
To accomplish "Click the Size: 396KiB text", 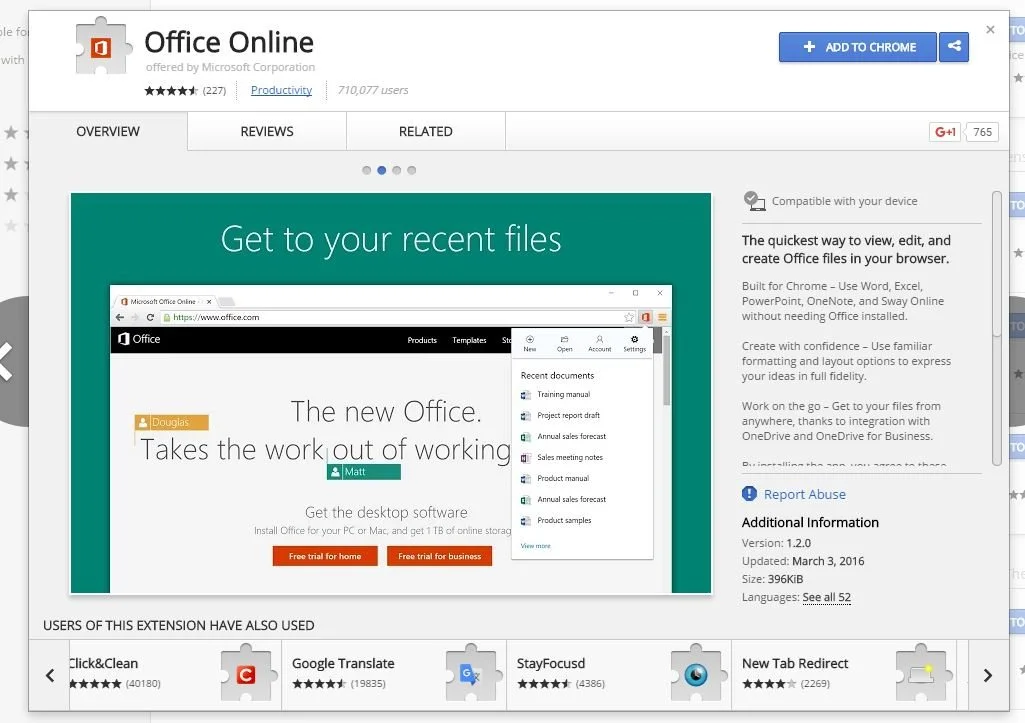I will [x=772, y=579].
